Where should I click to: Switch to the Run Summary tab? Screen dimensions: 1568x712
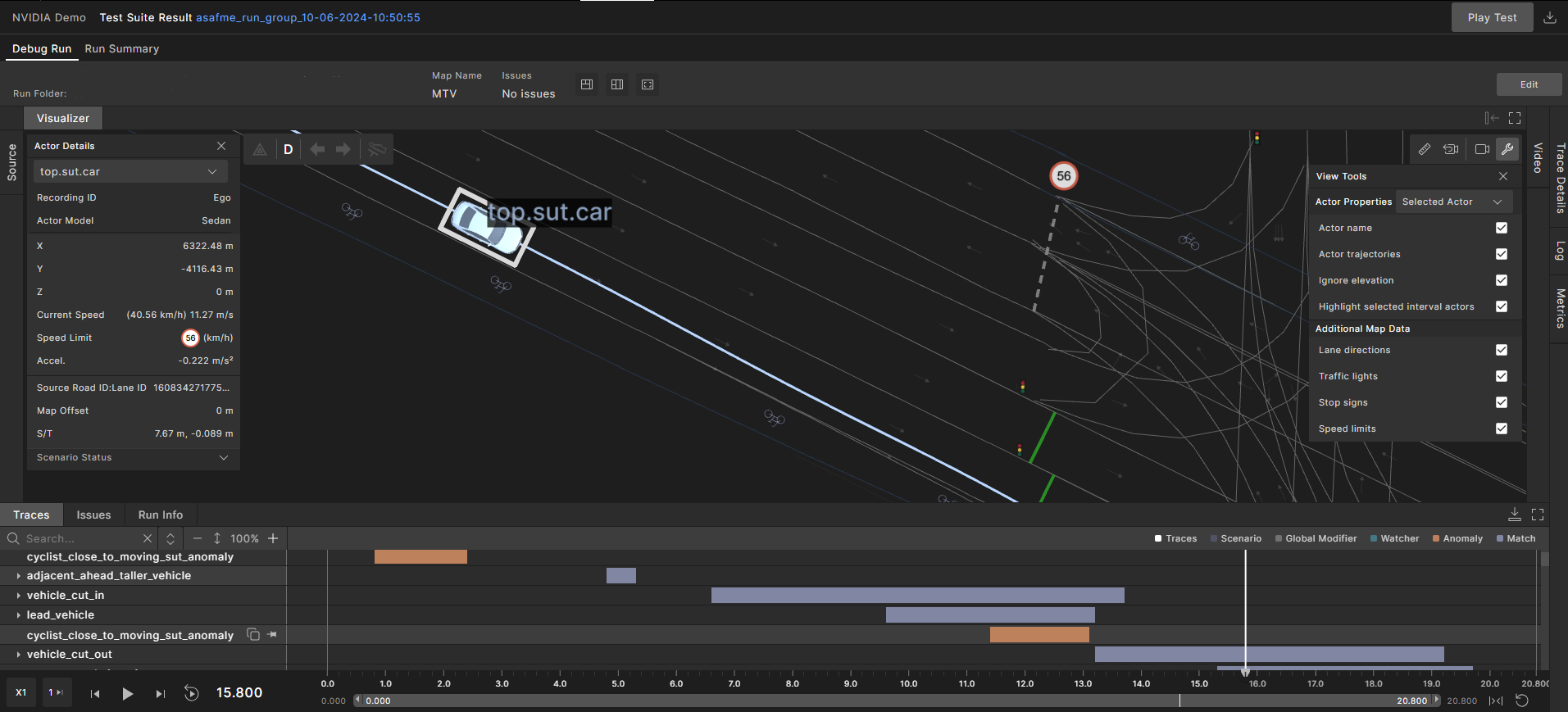coord(122,49)
